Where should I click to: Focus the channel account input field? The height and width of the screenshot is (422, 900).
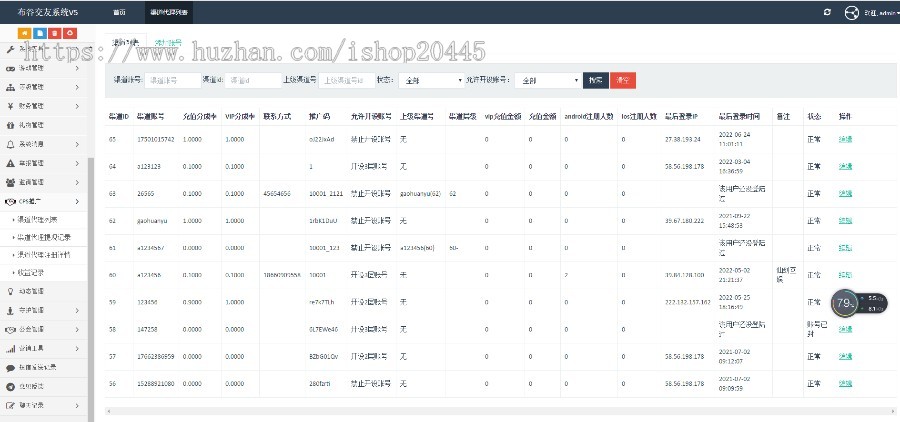(172, 80)
